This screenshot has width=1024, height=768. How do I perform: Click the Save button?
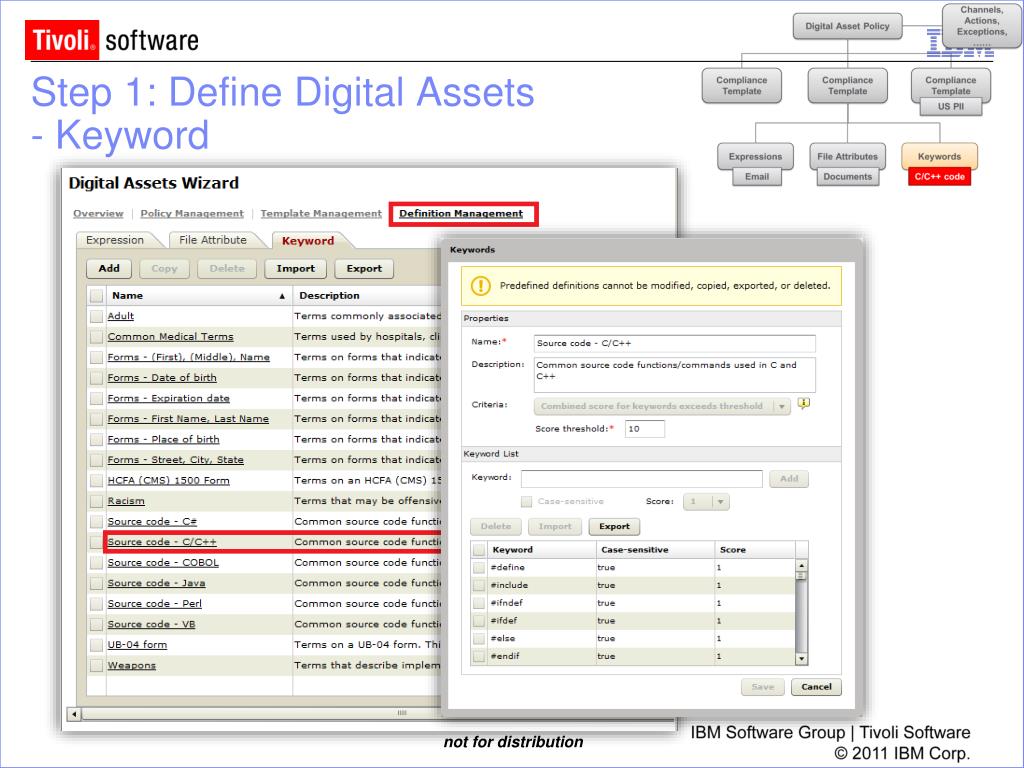tap(763, 687)
